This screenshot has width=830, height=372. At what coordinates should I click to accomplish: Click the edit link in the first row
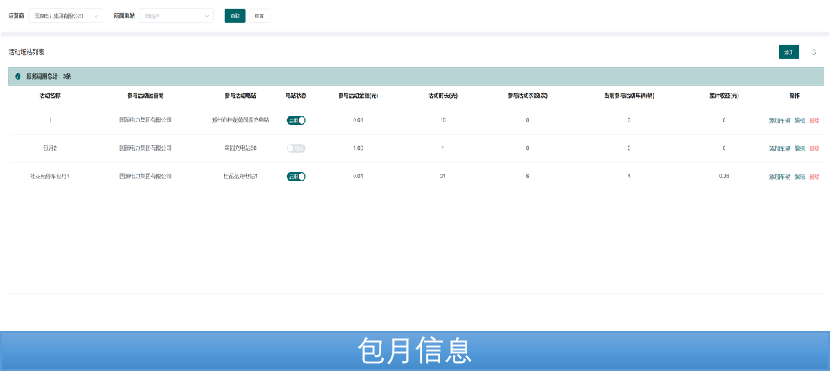(x=800, y=121)
